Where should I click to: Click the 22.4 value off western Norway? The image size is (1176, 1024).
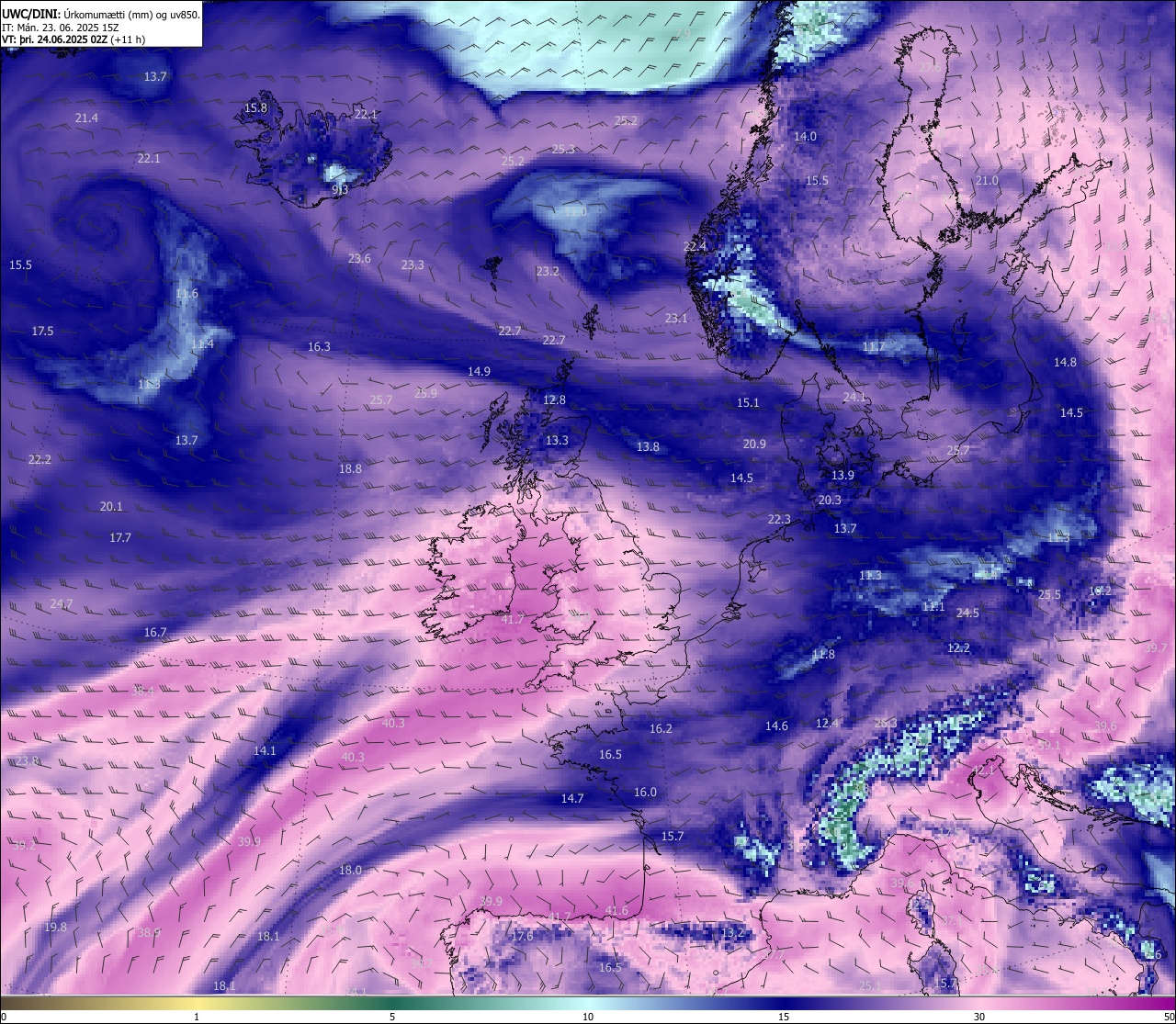pos(695,247)
